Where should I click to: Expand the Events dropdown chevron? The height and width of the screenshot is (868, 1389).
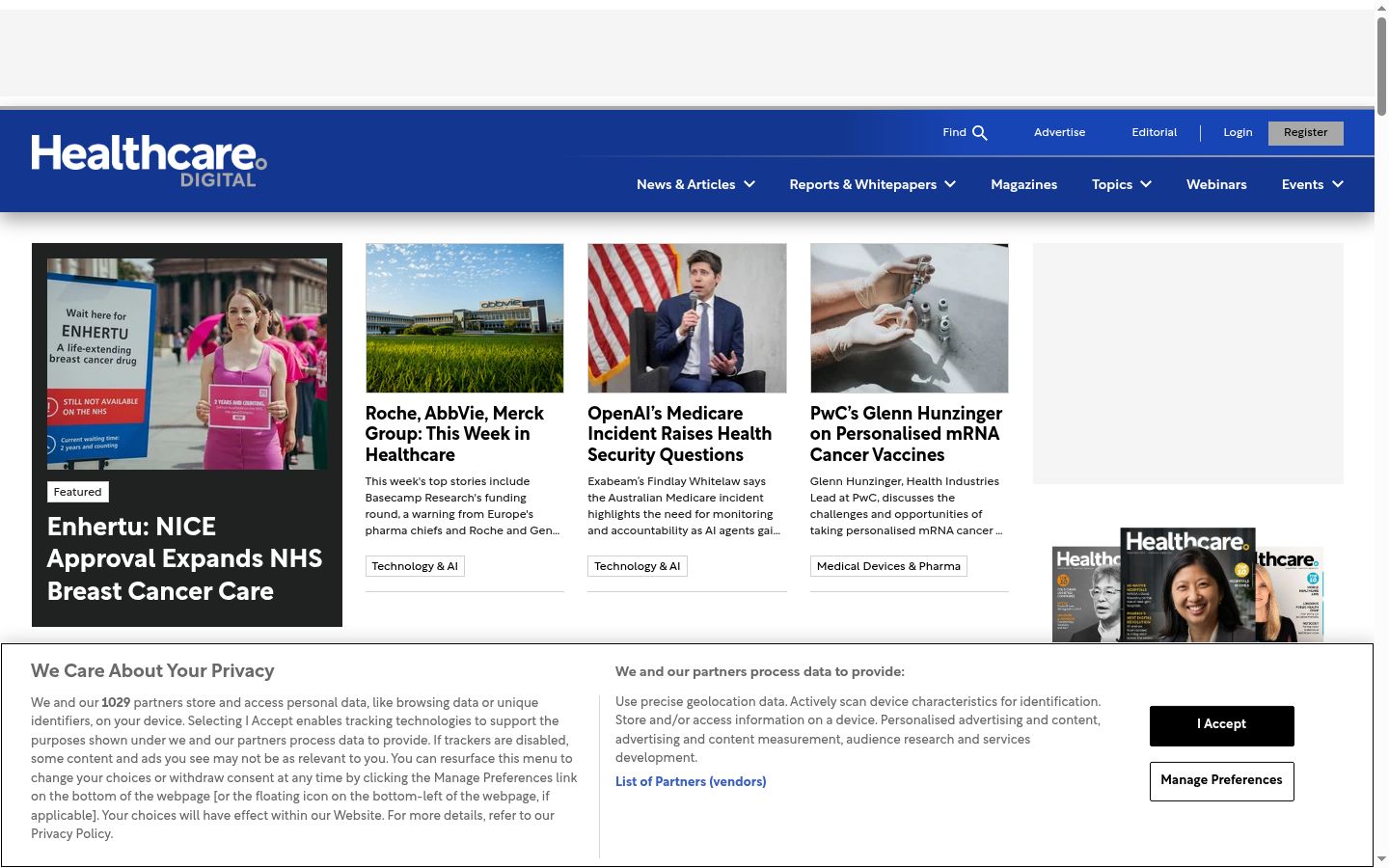pyautogui.click(x=1338, y=184)
